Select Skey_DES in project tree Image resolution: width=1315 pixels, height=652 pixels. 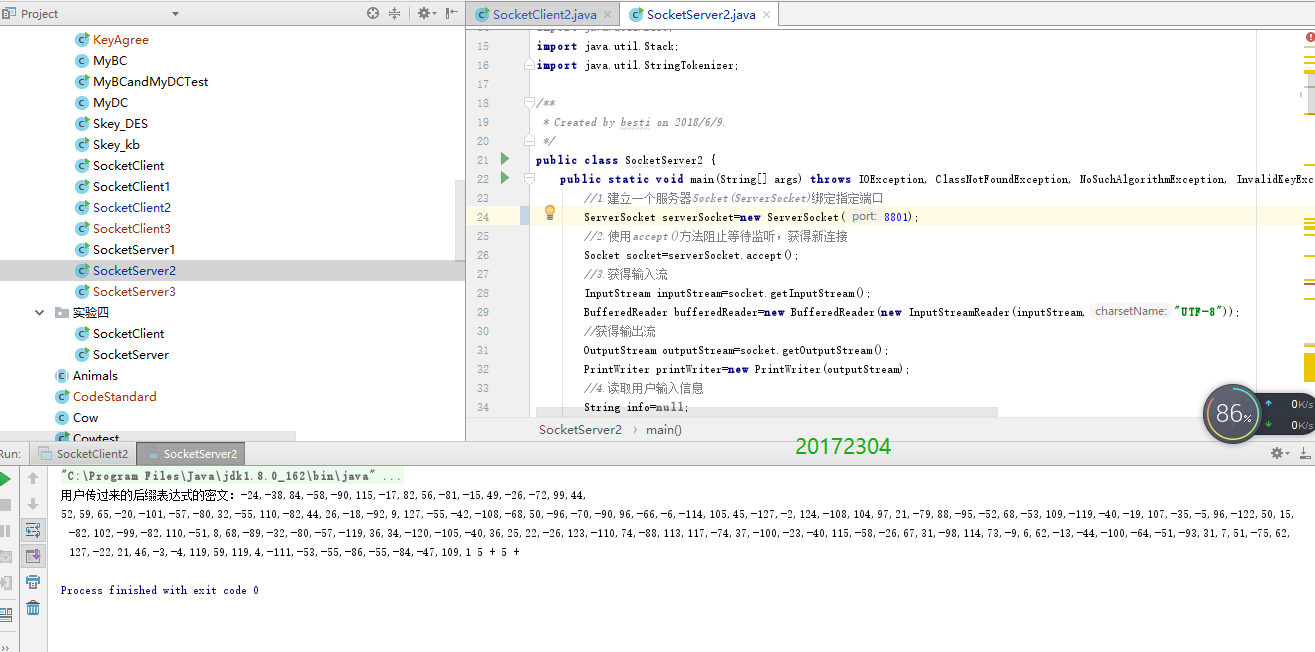120,124
